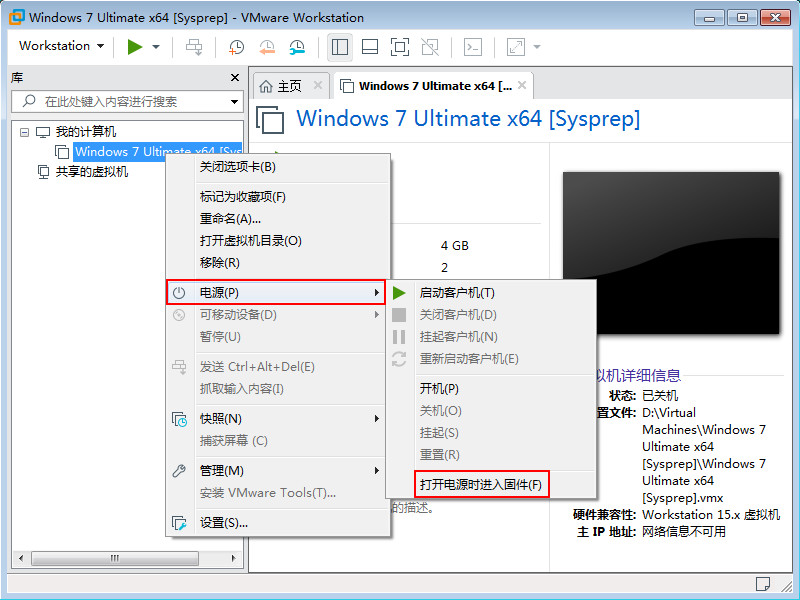Expand the power options arrow beside play button
The width and height of the screenshot is (800, 600).
156,47
